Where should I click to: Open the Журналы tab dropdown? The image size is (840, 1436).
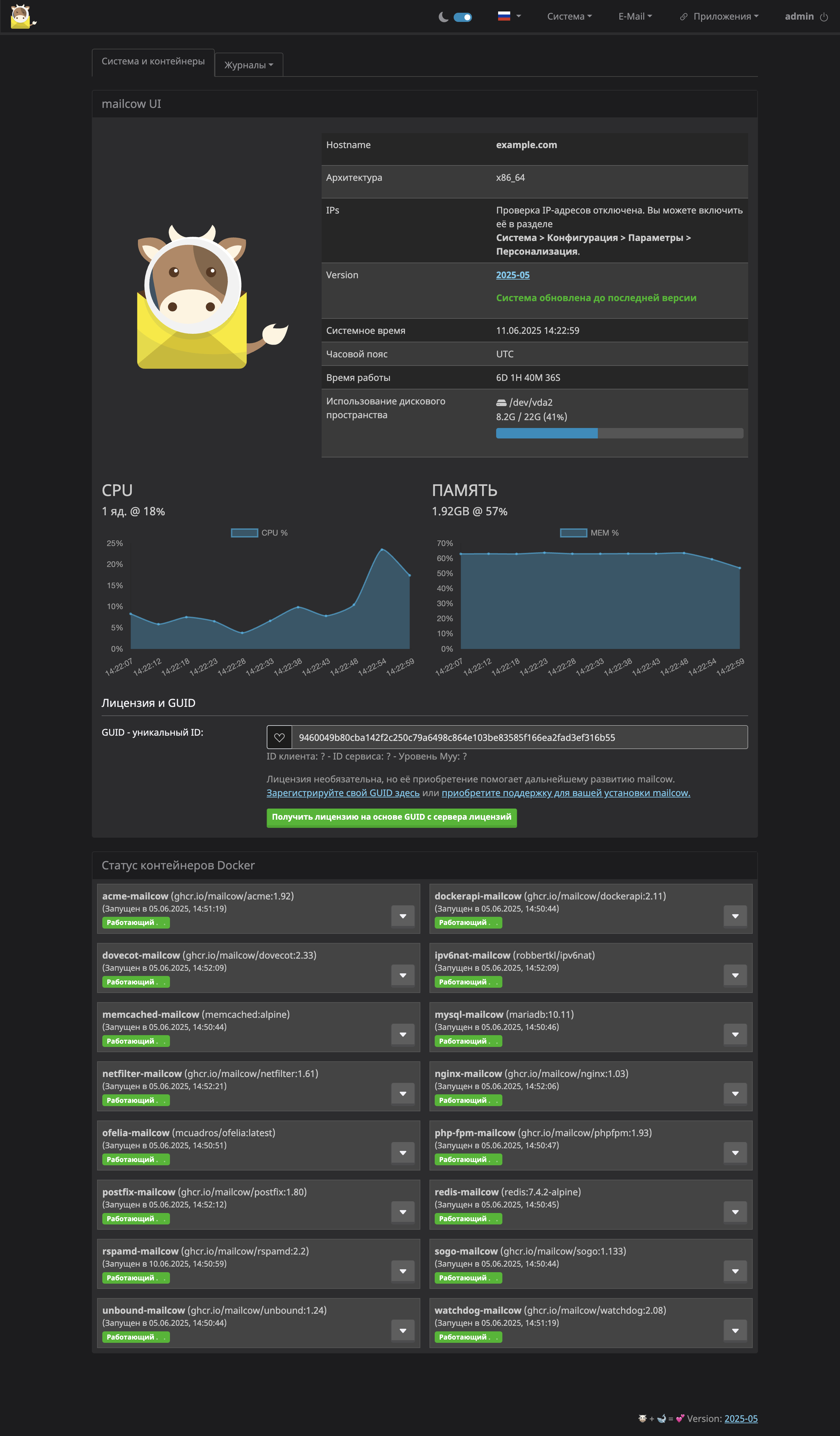(249, 65)
